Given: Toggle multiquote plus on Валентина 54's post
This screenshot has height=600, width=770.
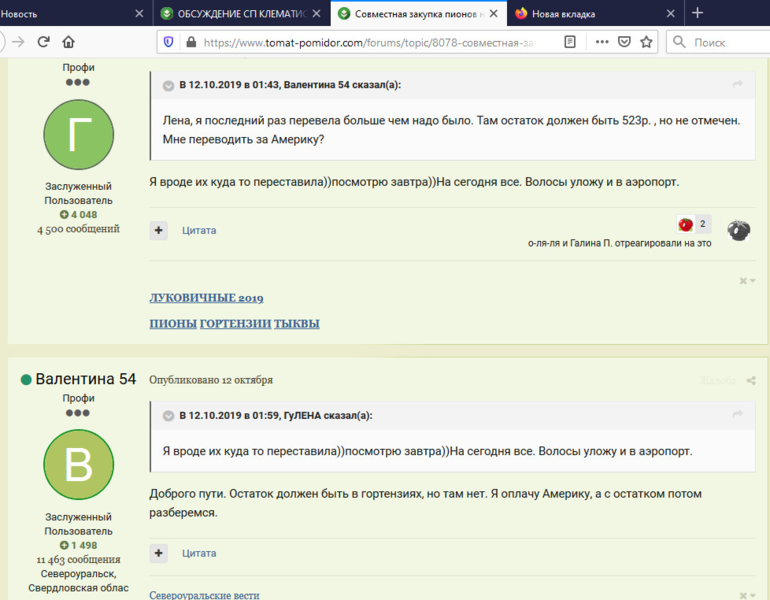Looking at the screenshot, I should point(159,553).
